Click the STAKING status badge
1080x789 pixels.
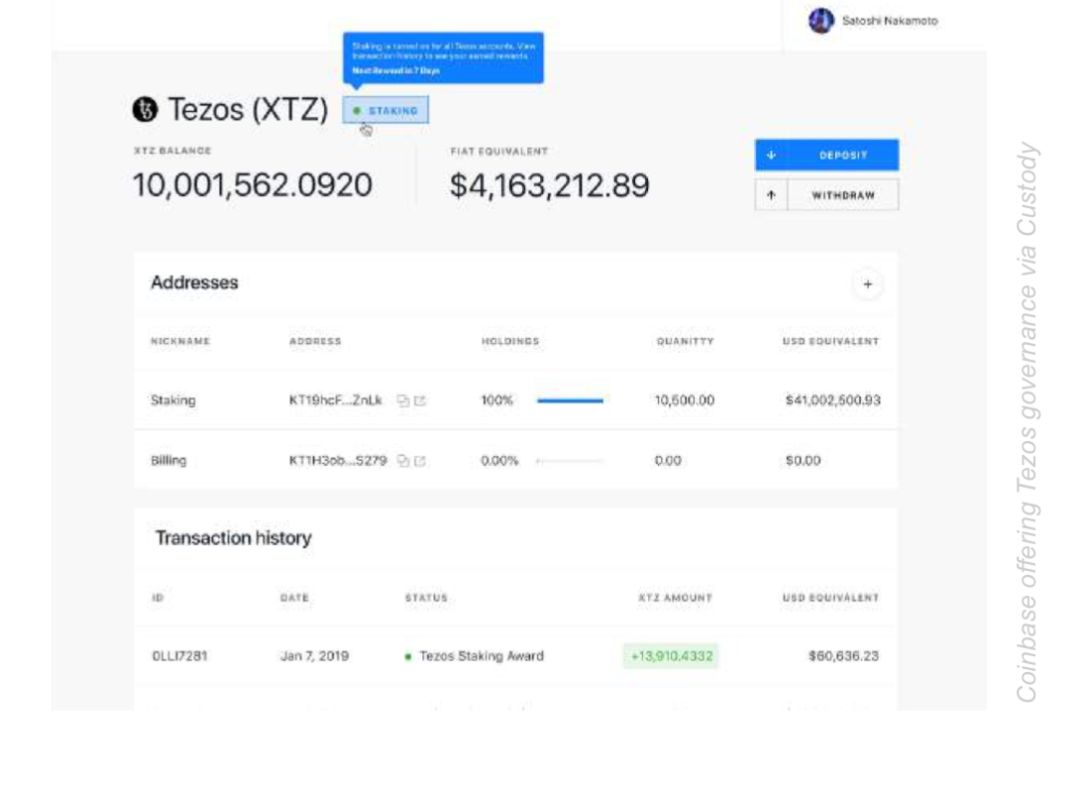386,110
